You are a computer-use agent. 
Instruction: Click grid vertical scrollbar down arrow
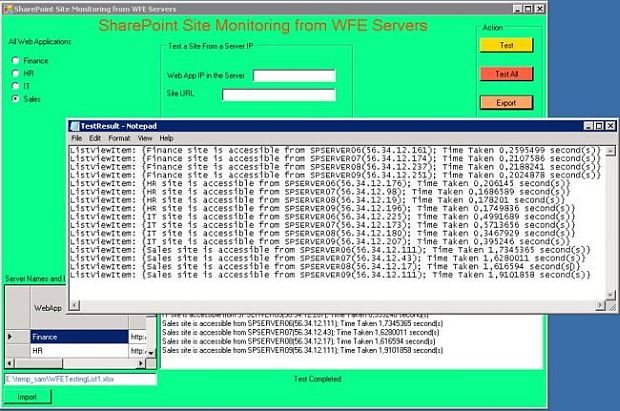tap(151, 353)
